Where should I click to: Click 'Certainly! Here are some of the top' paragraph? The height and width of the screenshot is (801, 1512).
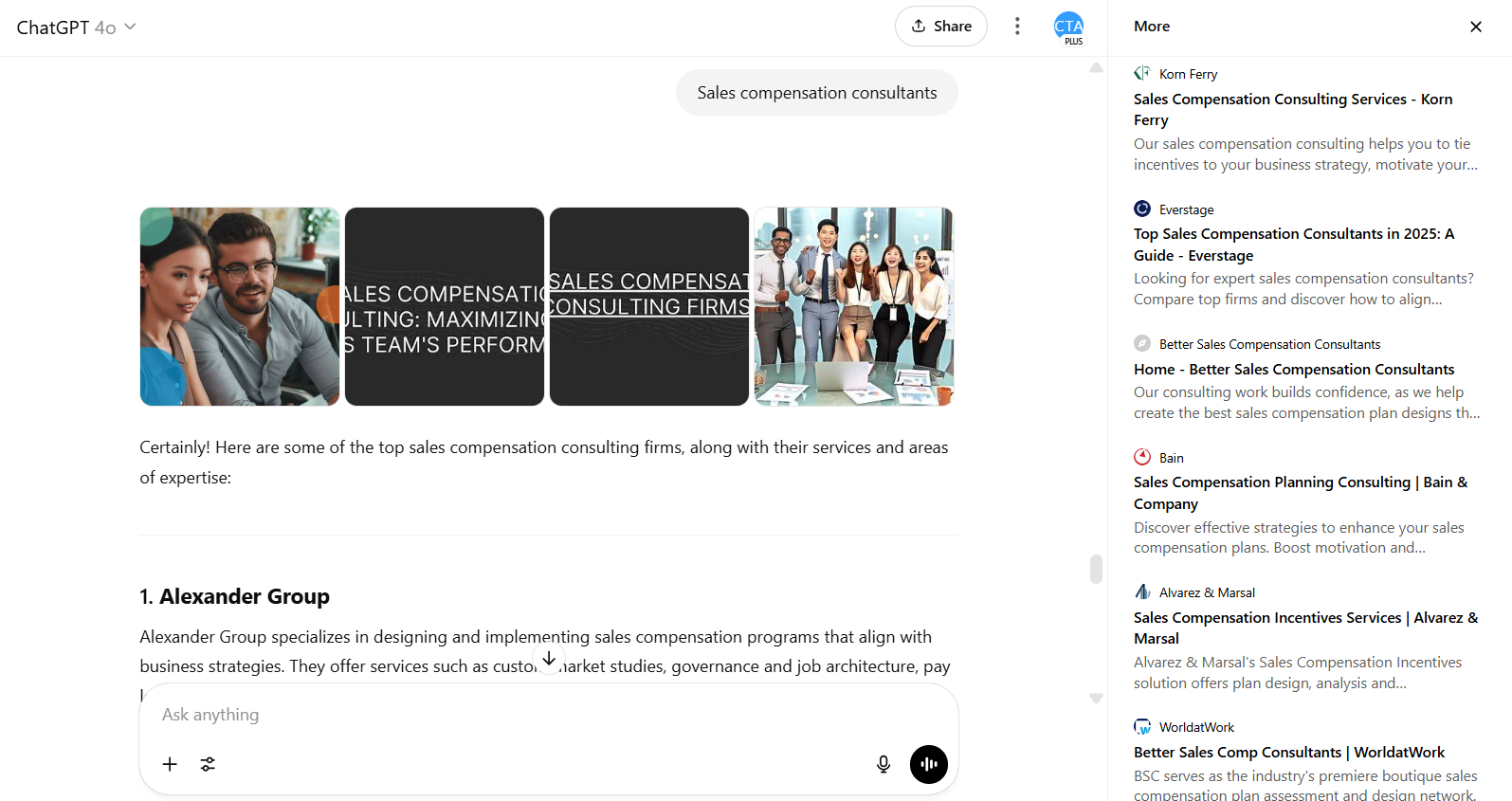544,463
